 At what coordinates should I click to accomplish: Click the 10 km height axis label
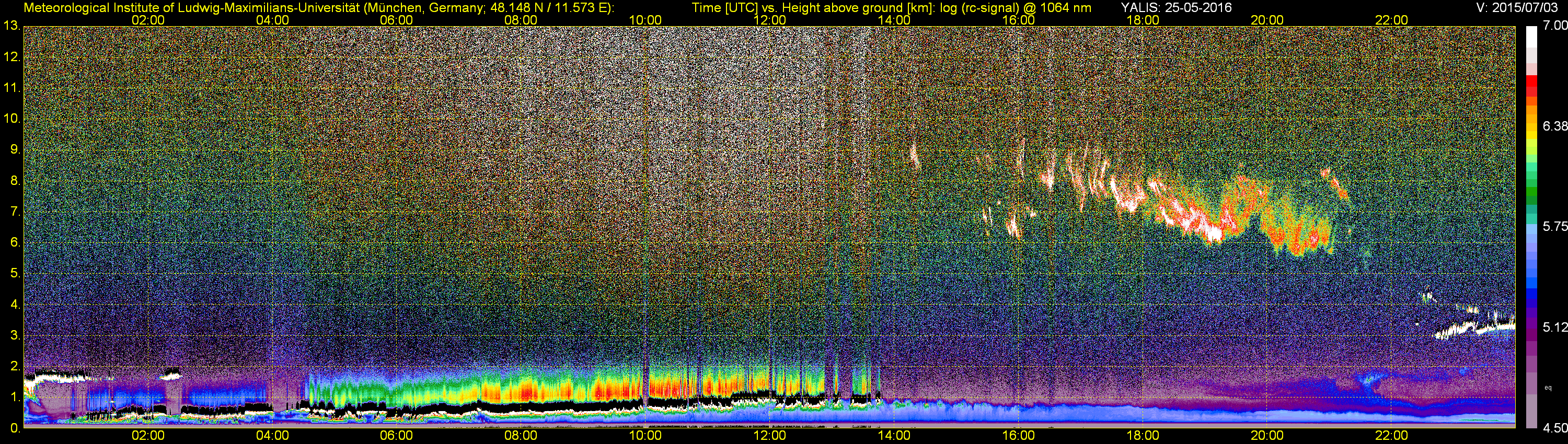[12, 118]
